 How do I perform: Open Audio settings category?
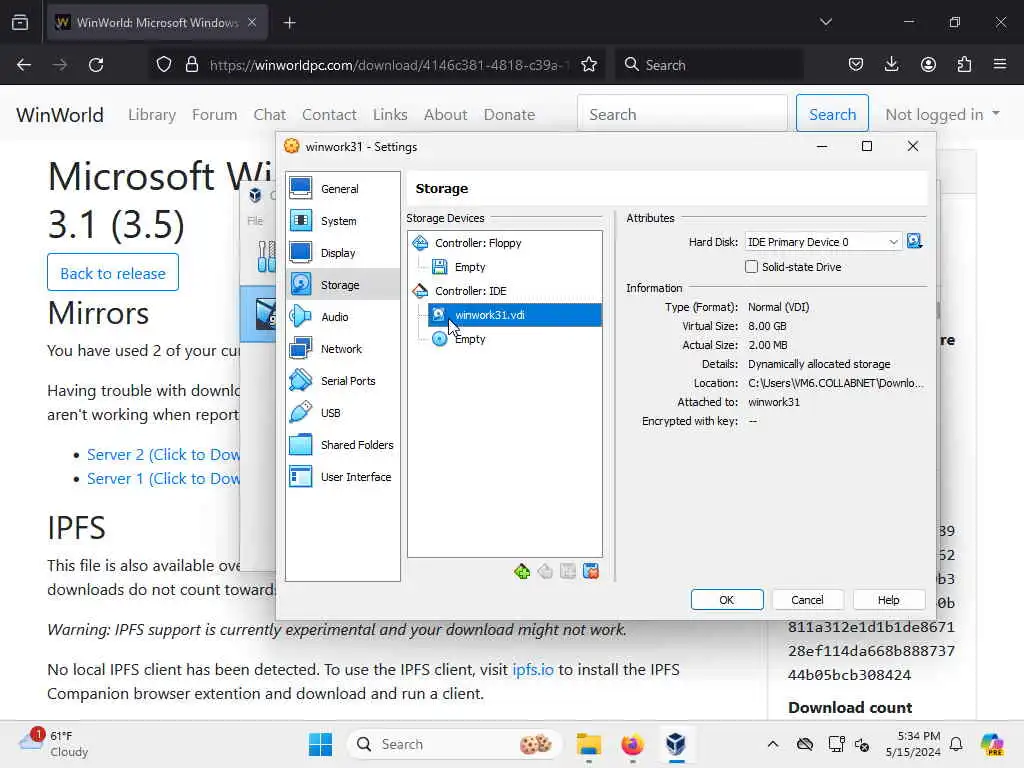point(342,317)
